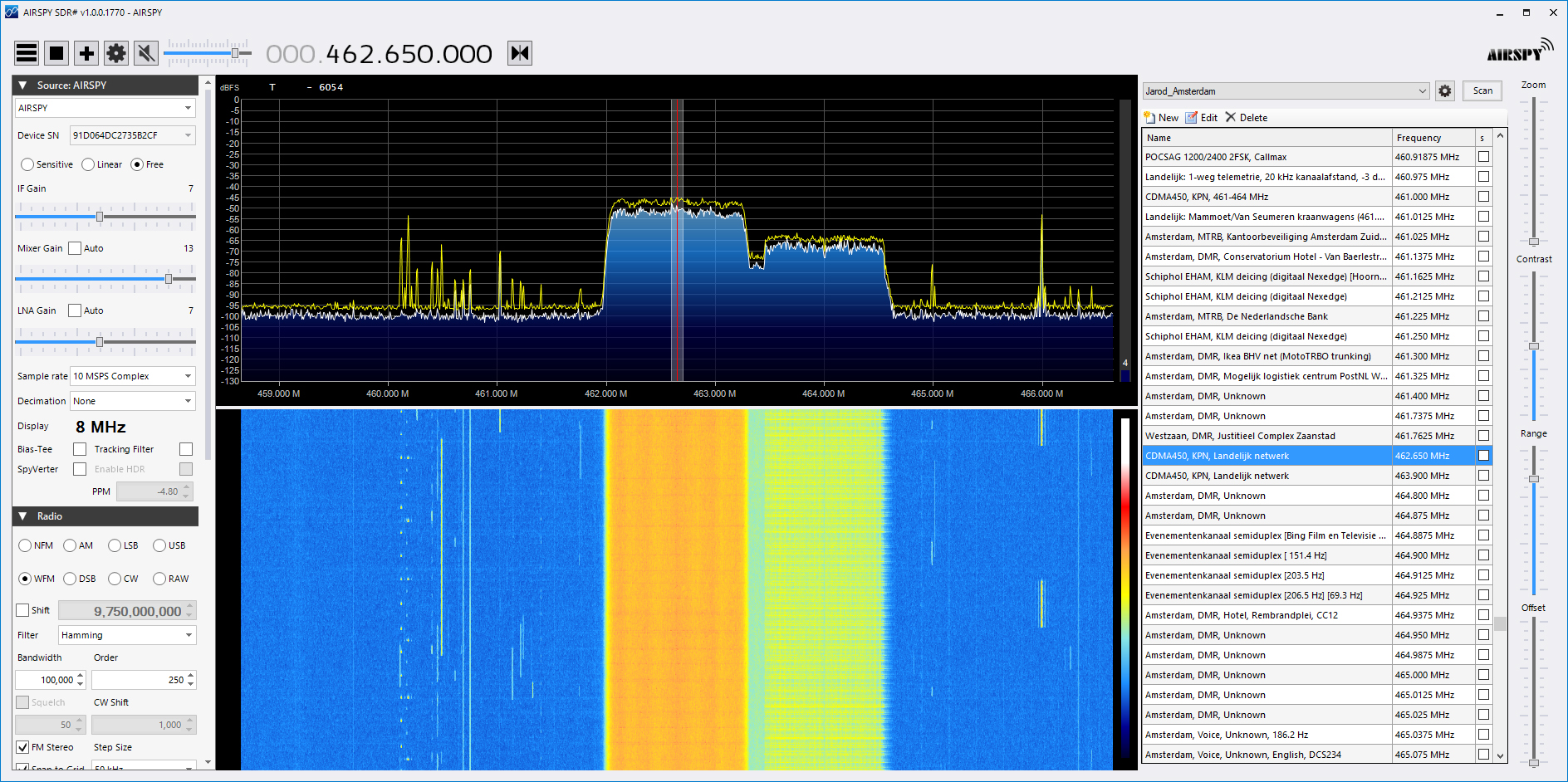Select CW demodulation mode
The height and width of the screenshot is (782, 1568).
pyautogui.click(x=115, y=579)
